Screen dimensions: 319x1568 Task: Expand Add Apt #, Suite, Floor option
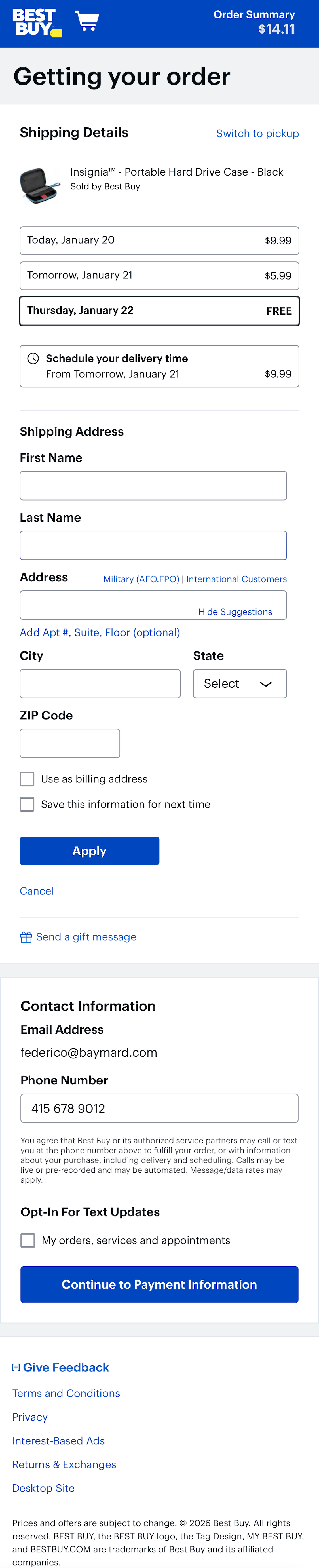click(100, 632)
